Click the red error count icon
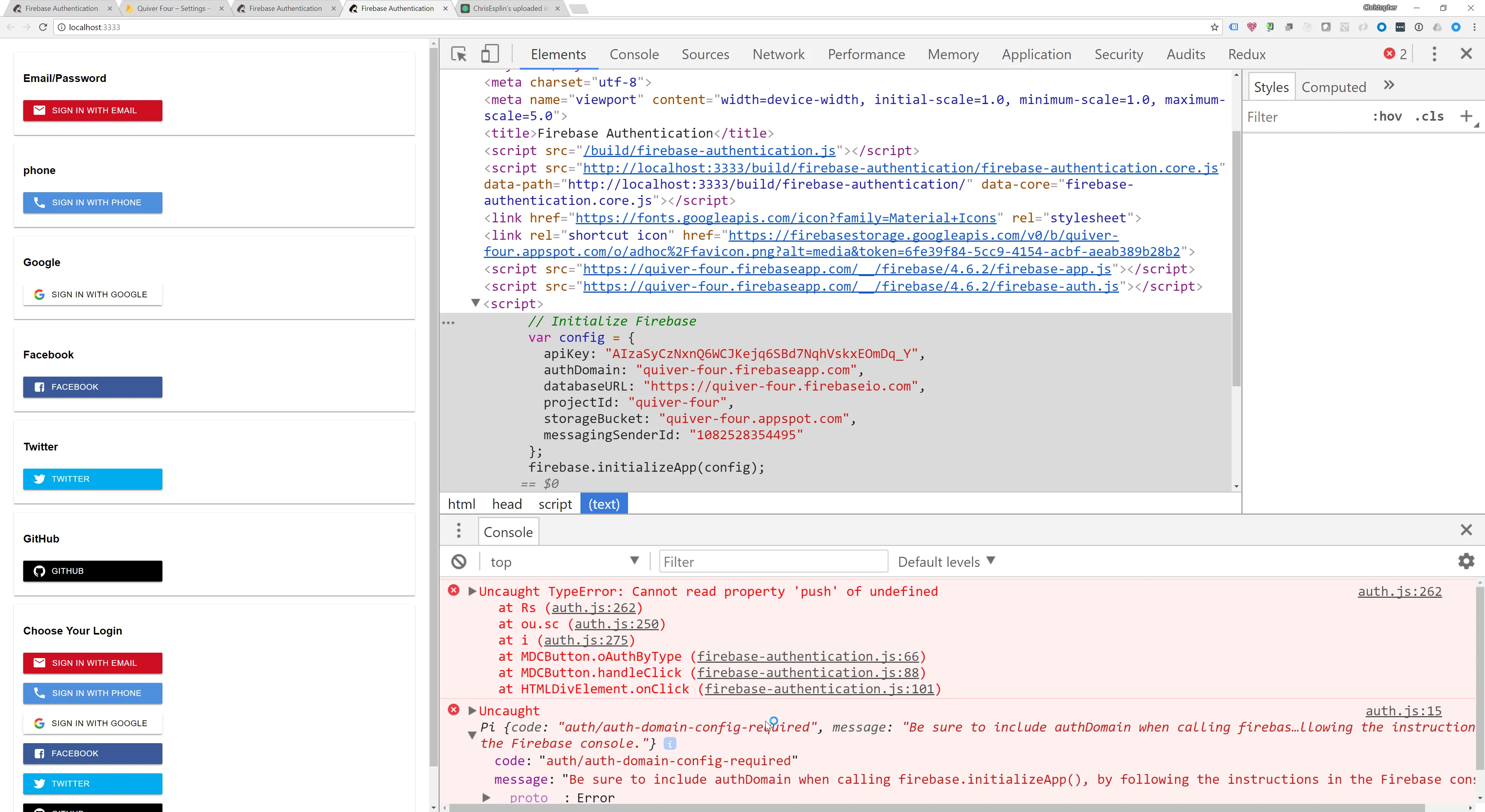The height and width of the screenshot is (812, 1485). (x=1389, y=54)
